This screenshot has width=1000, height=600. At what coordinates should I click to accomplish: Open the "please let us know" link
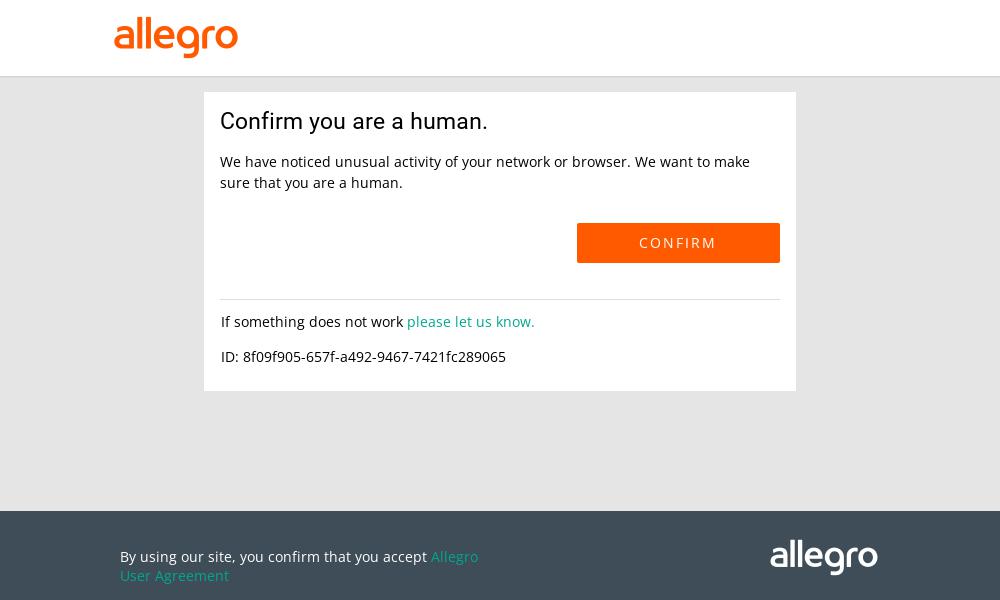tap(470, 322)
